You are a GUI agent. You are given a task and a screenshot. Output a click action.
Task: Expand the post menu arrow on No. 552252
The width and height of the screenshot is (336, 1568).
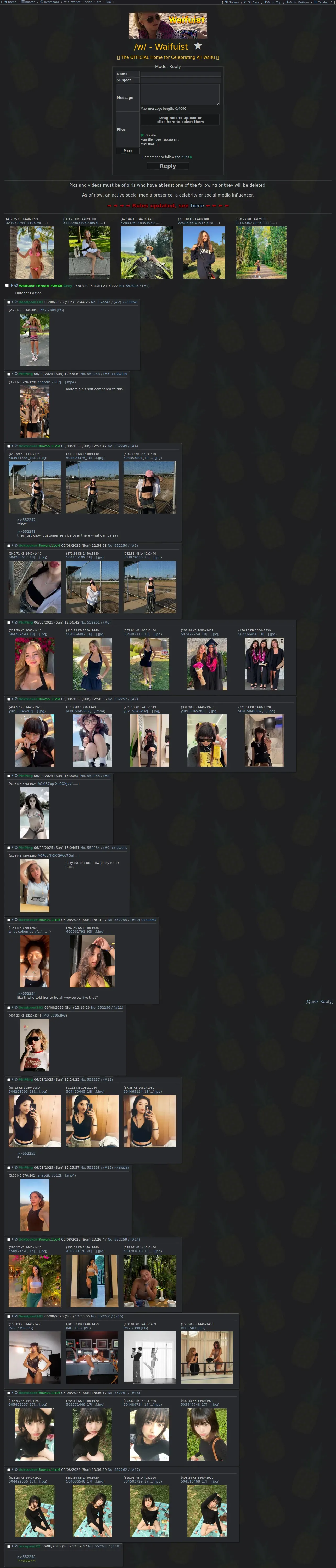click(12, 699)
